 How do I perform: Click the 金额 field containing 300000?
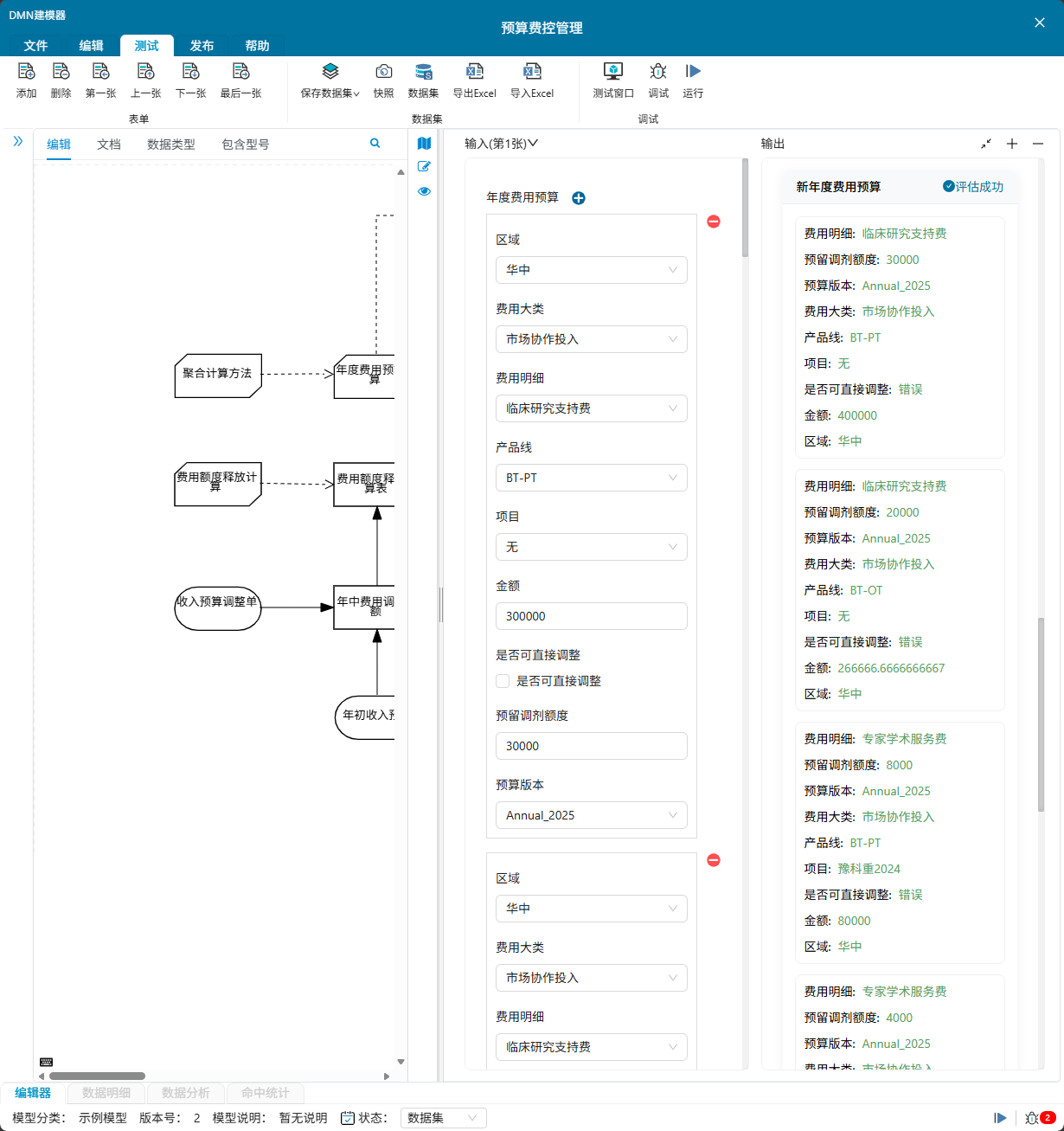pyautogui.click(x=591, y=616)
